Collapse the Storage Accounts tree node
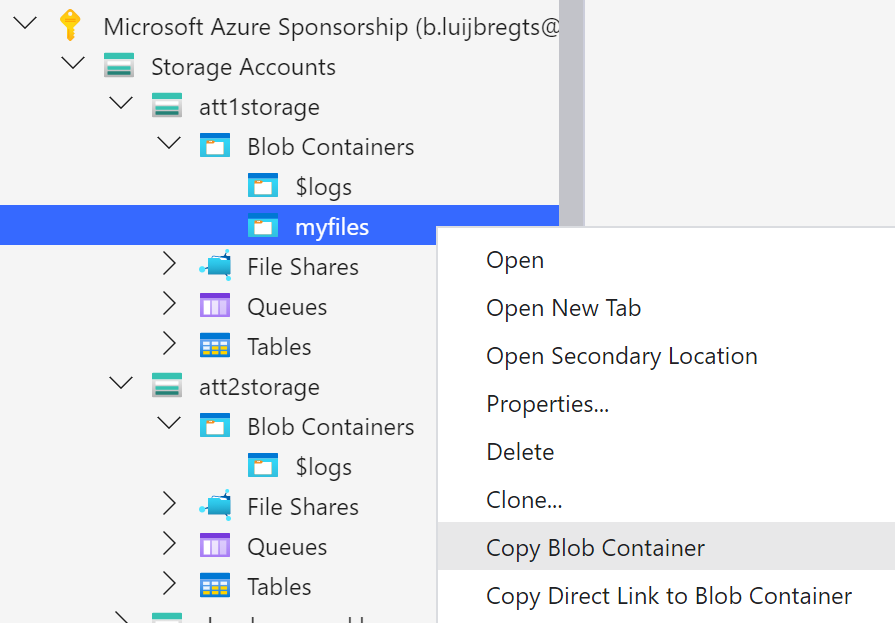Image resolution: width=895 pixels, height=623 pixels. pos(73,64)
